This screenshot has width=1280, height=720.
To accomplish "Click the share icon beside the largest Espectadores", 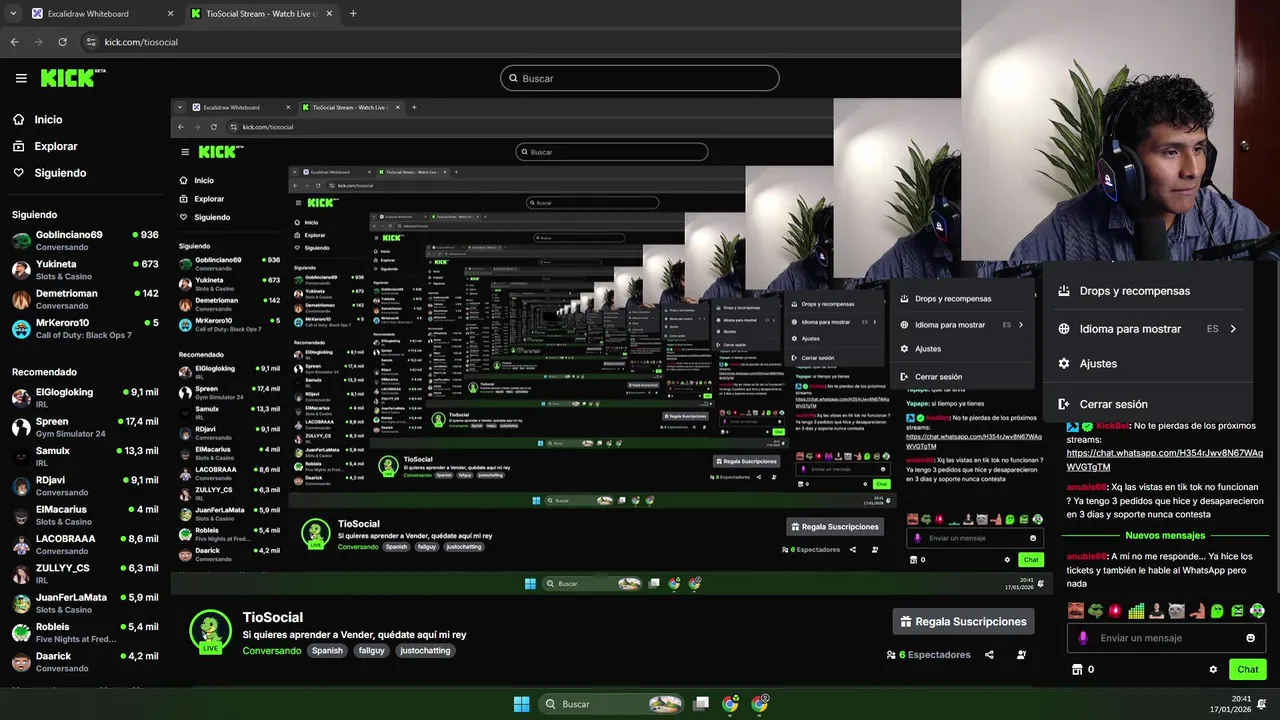I will tap(989, 655).
